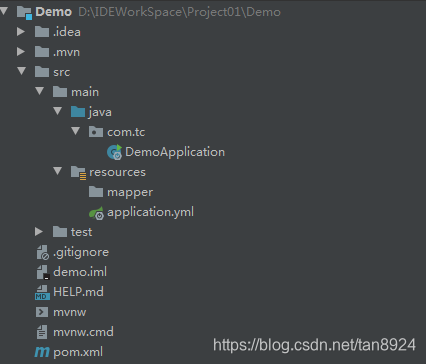This screenshot has height=364, width=426.
Task: Select the main folder name
Action: click(85, 92)
